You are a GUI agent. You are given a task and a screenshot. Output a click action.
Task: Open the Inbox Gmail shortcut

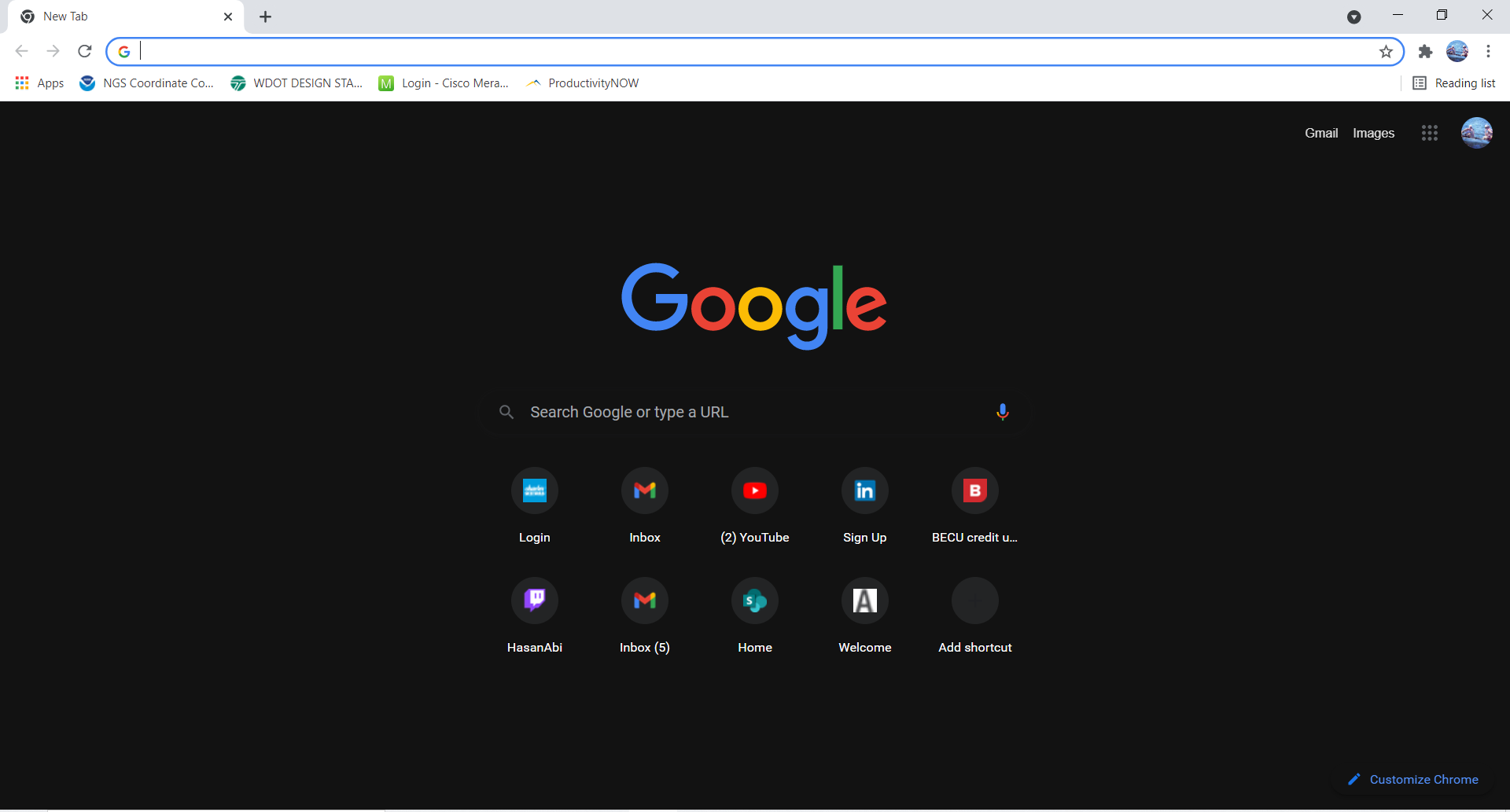pos(645,506)
